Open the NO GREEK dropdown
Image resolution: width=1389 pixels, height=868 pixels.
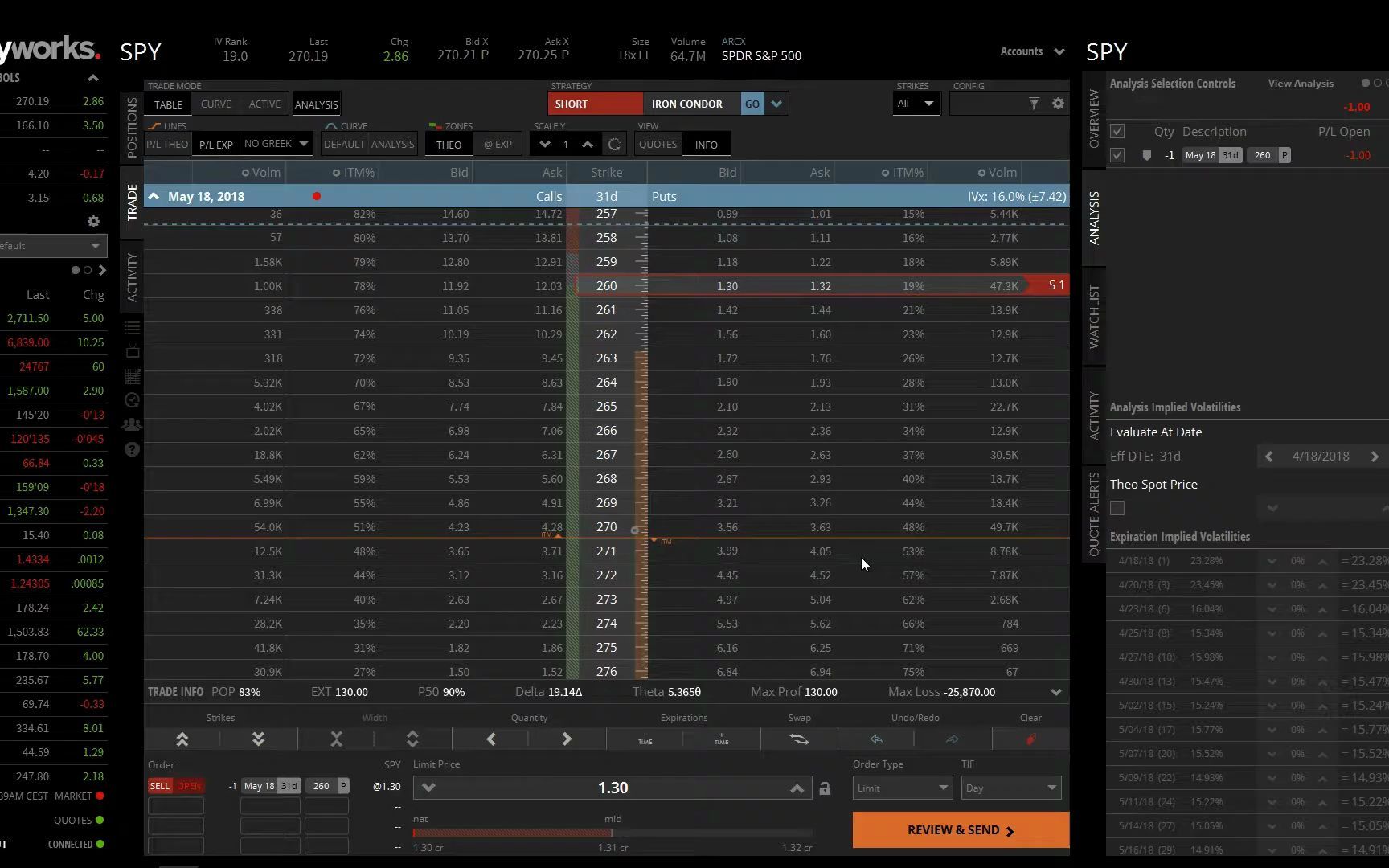point(276,144)
